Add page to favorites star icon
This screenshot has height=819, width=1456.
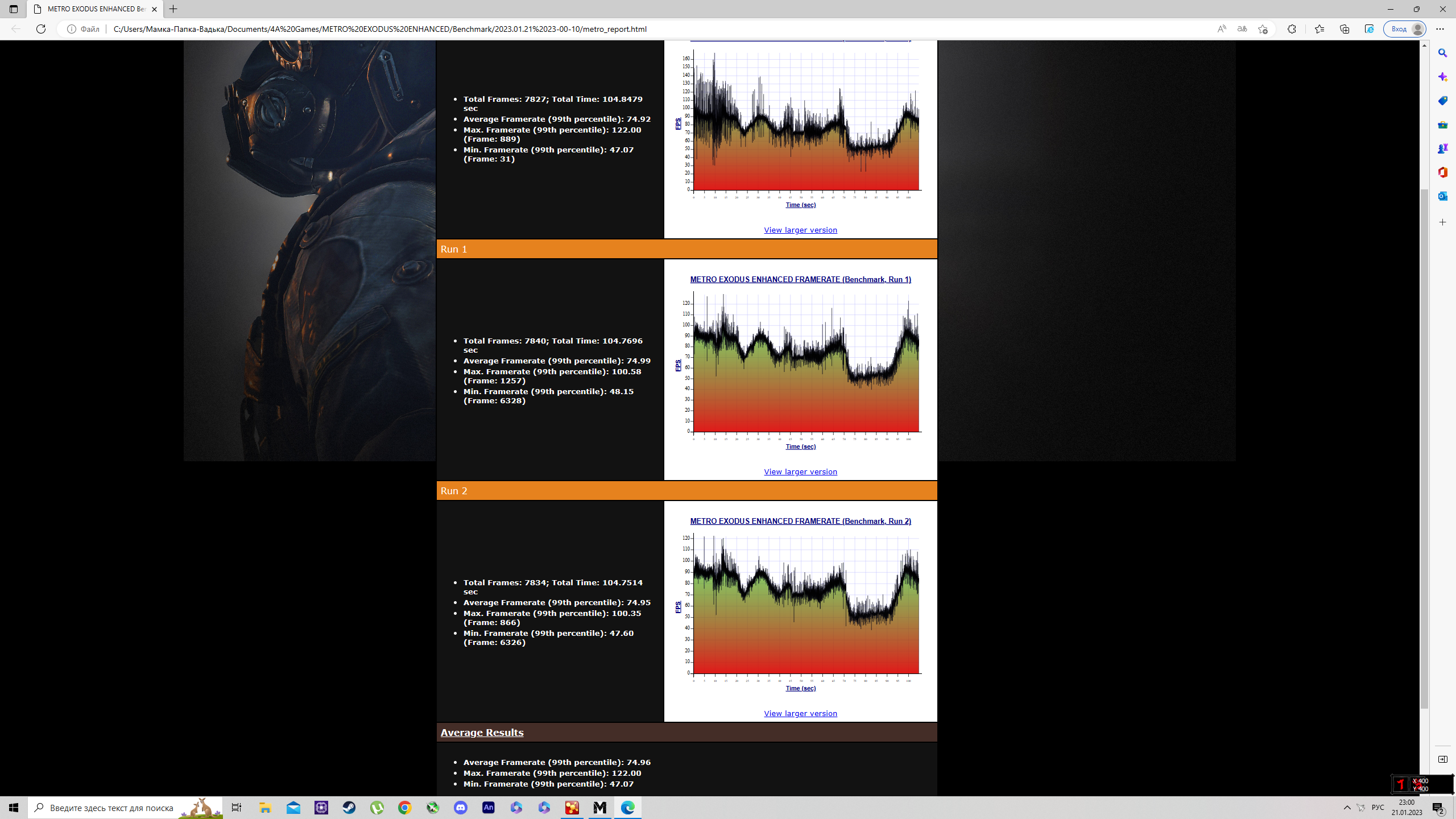click(x=1263, y=29)
